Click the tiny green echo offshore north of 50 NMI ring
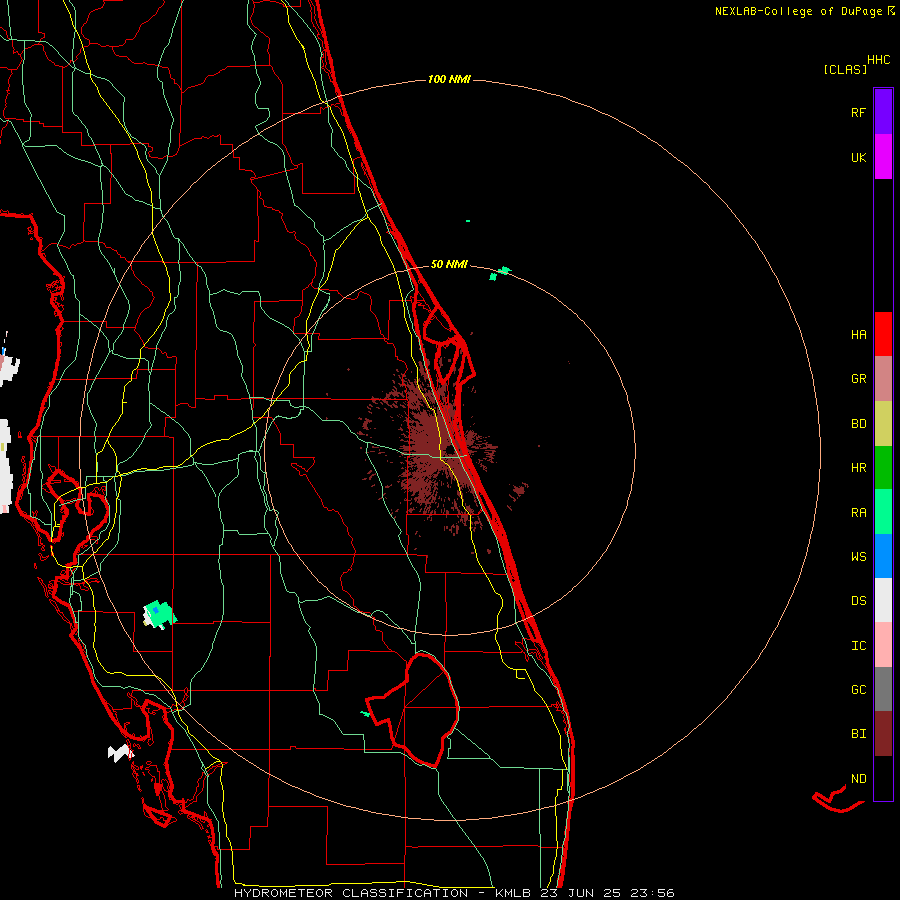Viewport: 900px width, 900px height. 468,221
